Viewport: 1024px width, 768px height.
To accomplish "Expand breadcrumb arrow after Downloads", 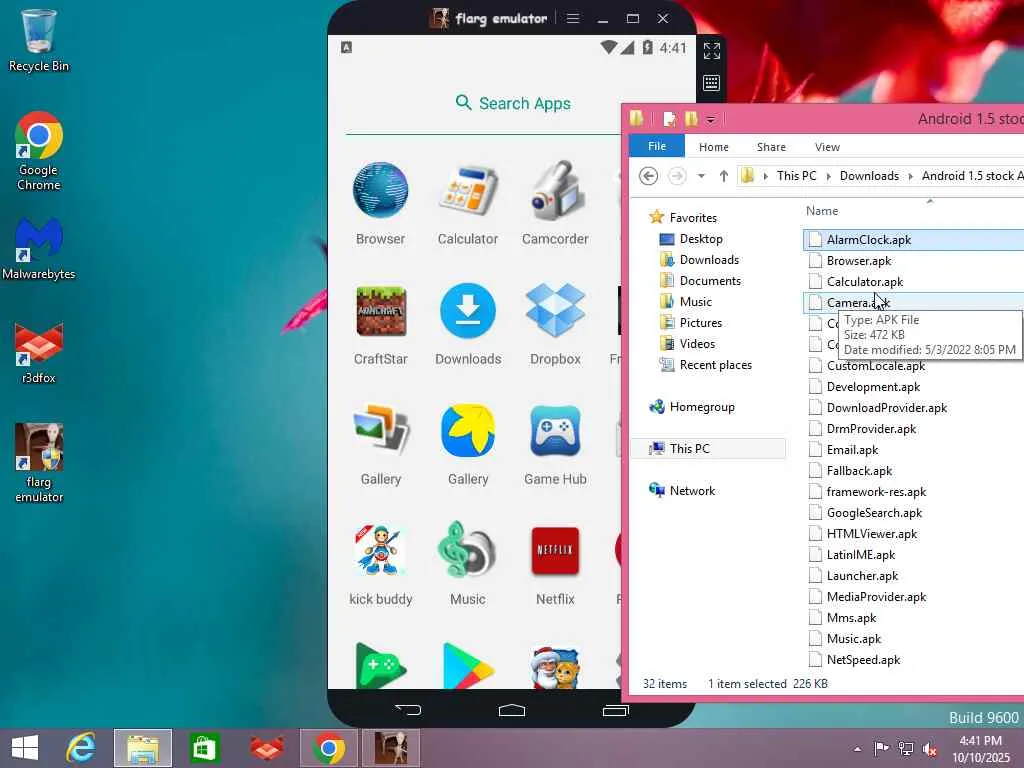I will (x=910, y=176).
